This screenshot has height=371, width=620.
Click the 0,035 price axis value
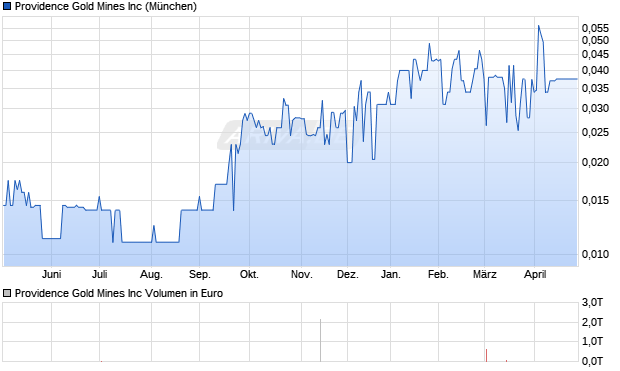tap(595, 89)
